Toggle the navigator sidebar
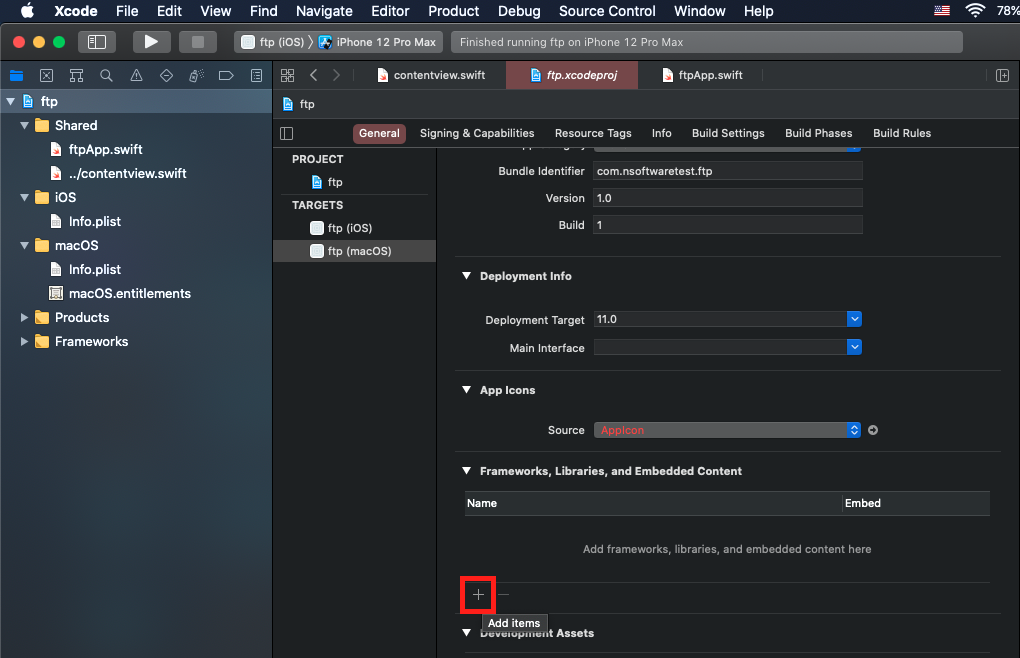This screenshot has height=658, width=1020. tap(97, 42)
